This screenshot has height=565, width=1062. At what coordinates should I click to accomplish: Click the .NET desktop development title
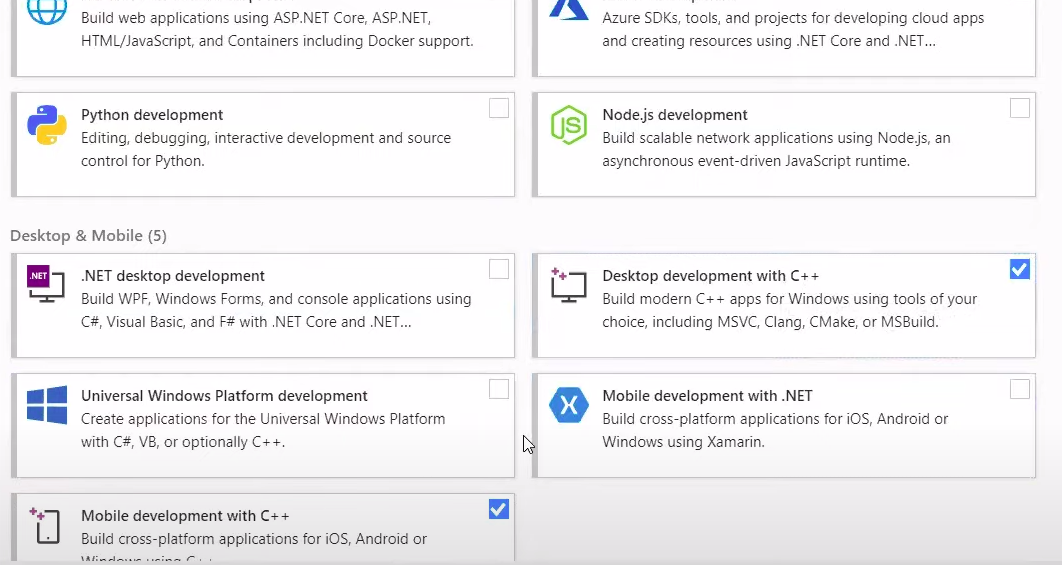click(x=173, y=276)
